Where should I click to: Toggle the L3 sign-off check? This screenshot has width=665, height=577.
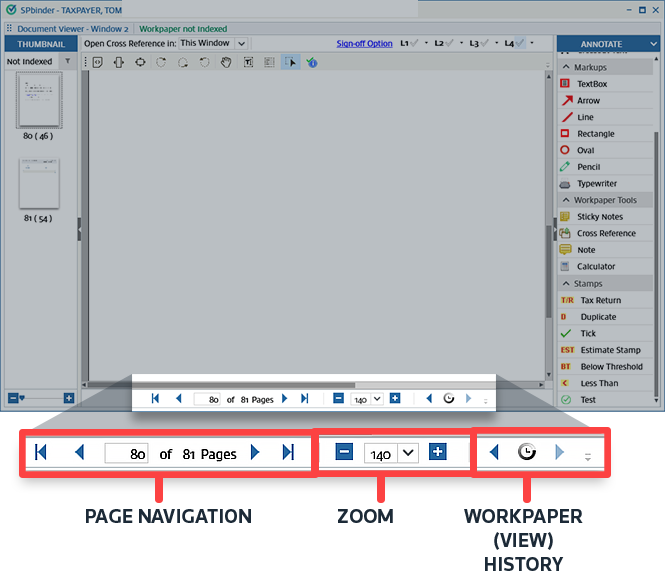point(479,43)
